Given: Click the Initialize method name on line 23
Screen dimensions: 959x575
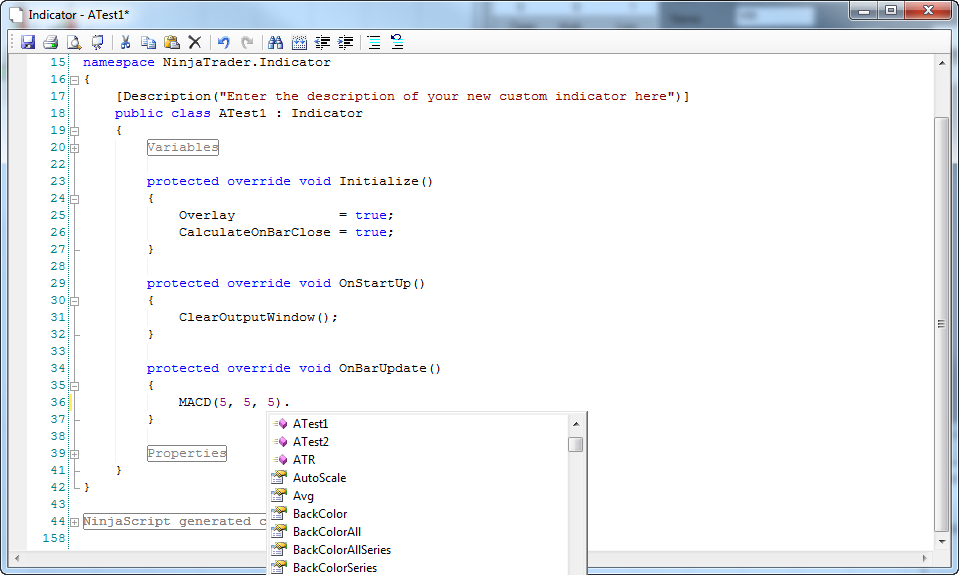Looking at the screenshot, I should pos(379,182).
